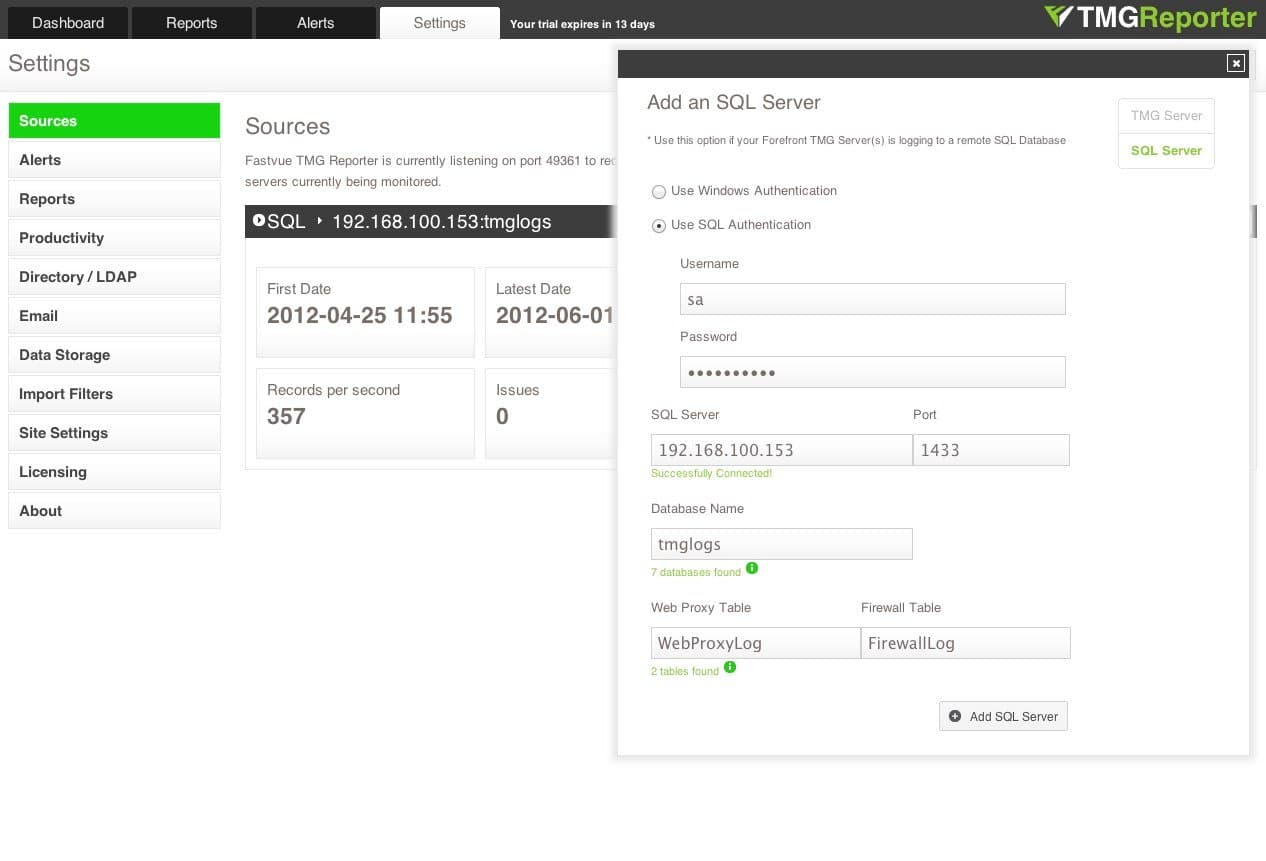This screenshot has width=1266, height=861.
Task: Expand the SQL 192.168.100.153:tmglogs source header
Action: pos(430,221)
